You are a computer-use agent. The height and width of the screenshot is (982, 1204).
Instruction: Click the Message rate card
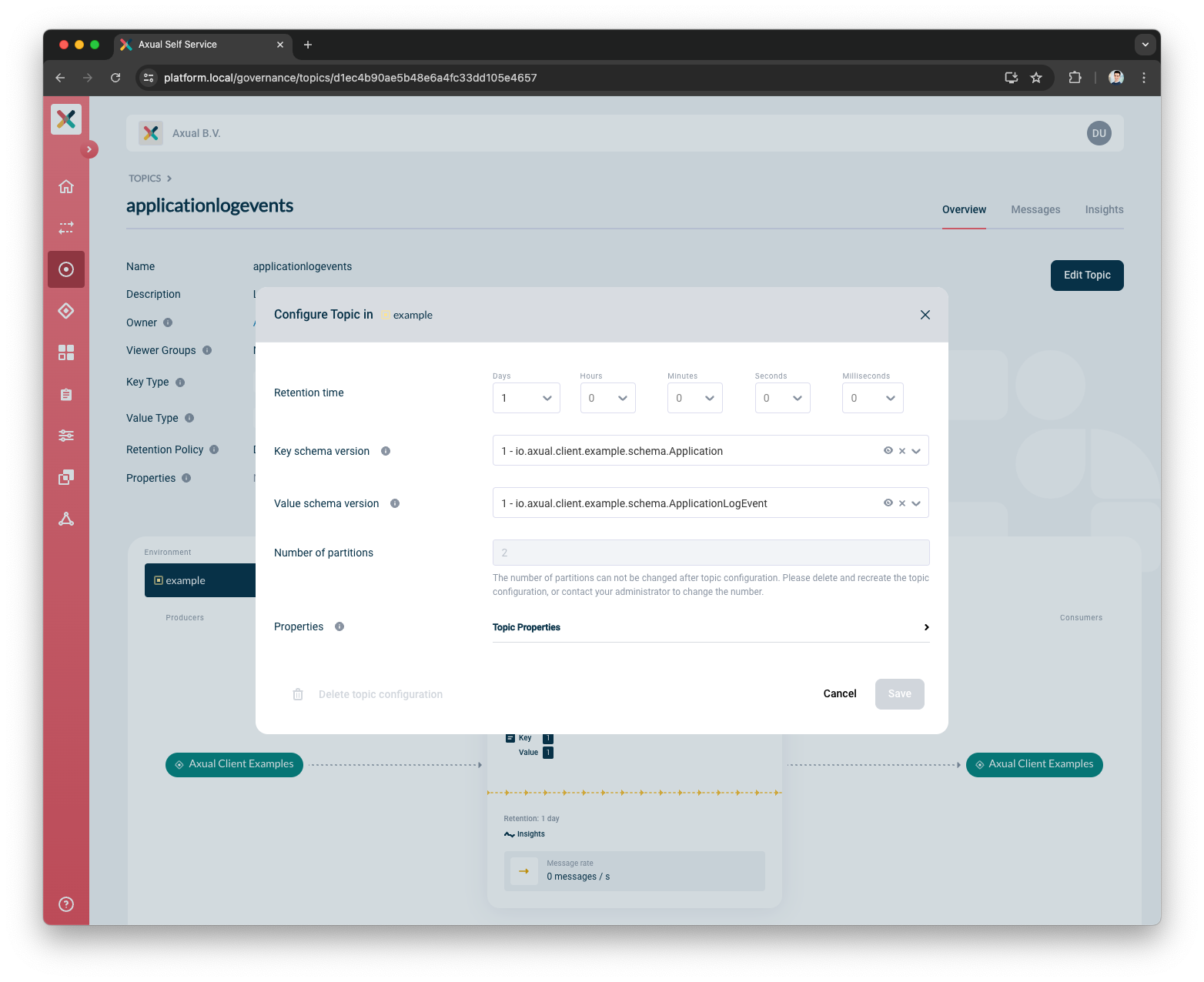tap(634, 871)
